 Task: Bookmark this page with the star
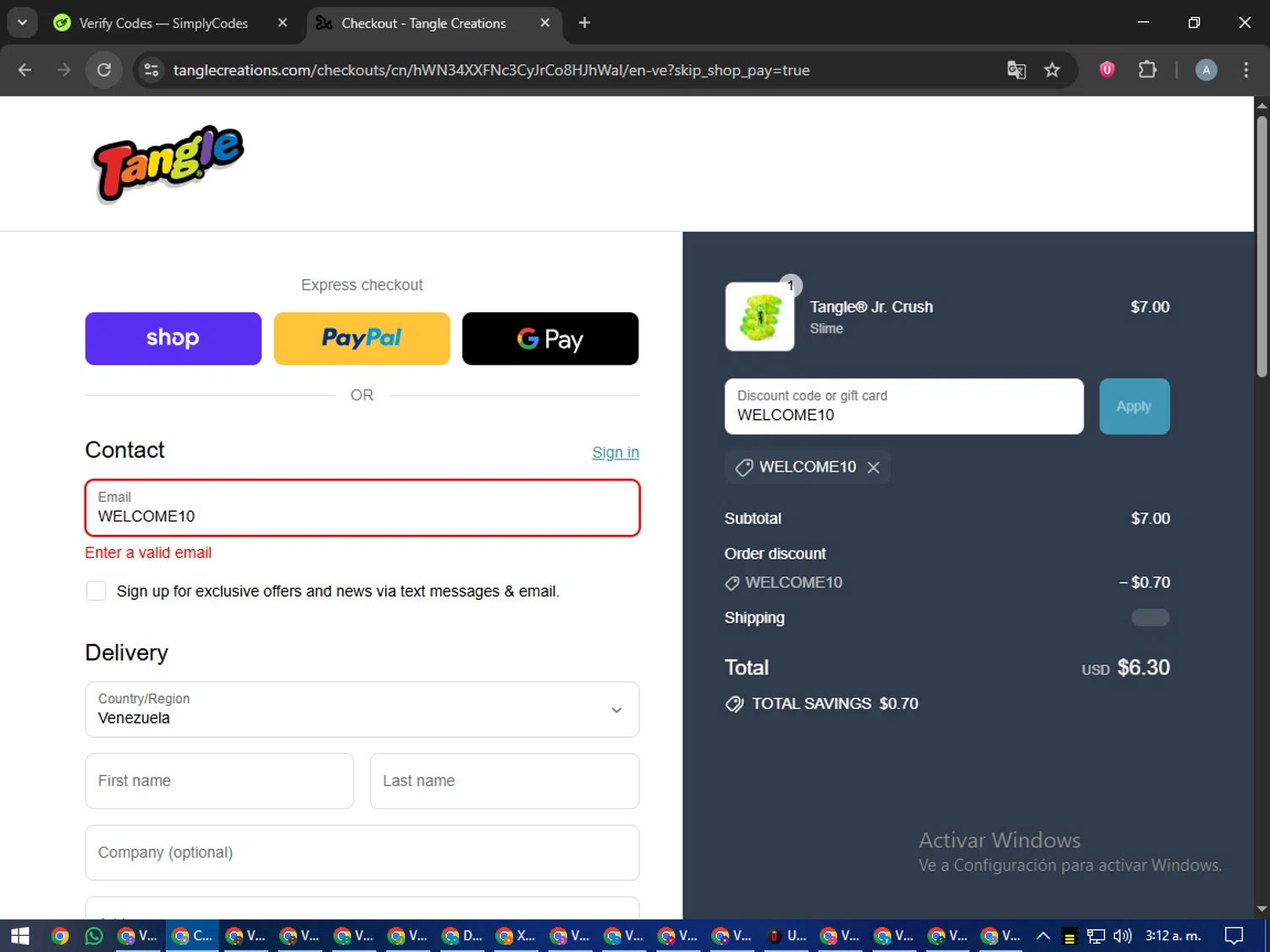[1052, 70]
